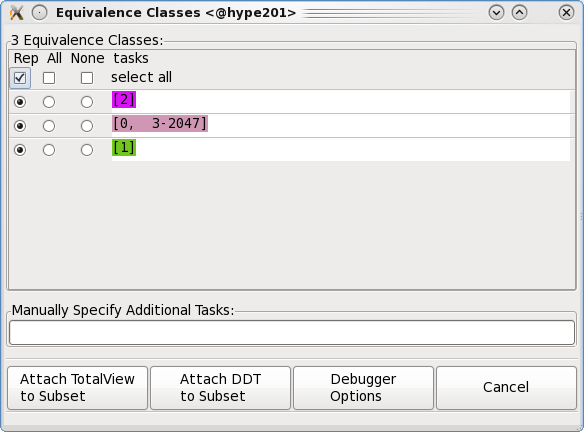Select None radio for tasks [0, 3-2047]

click(x=87, y=126)
